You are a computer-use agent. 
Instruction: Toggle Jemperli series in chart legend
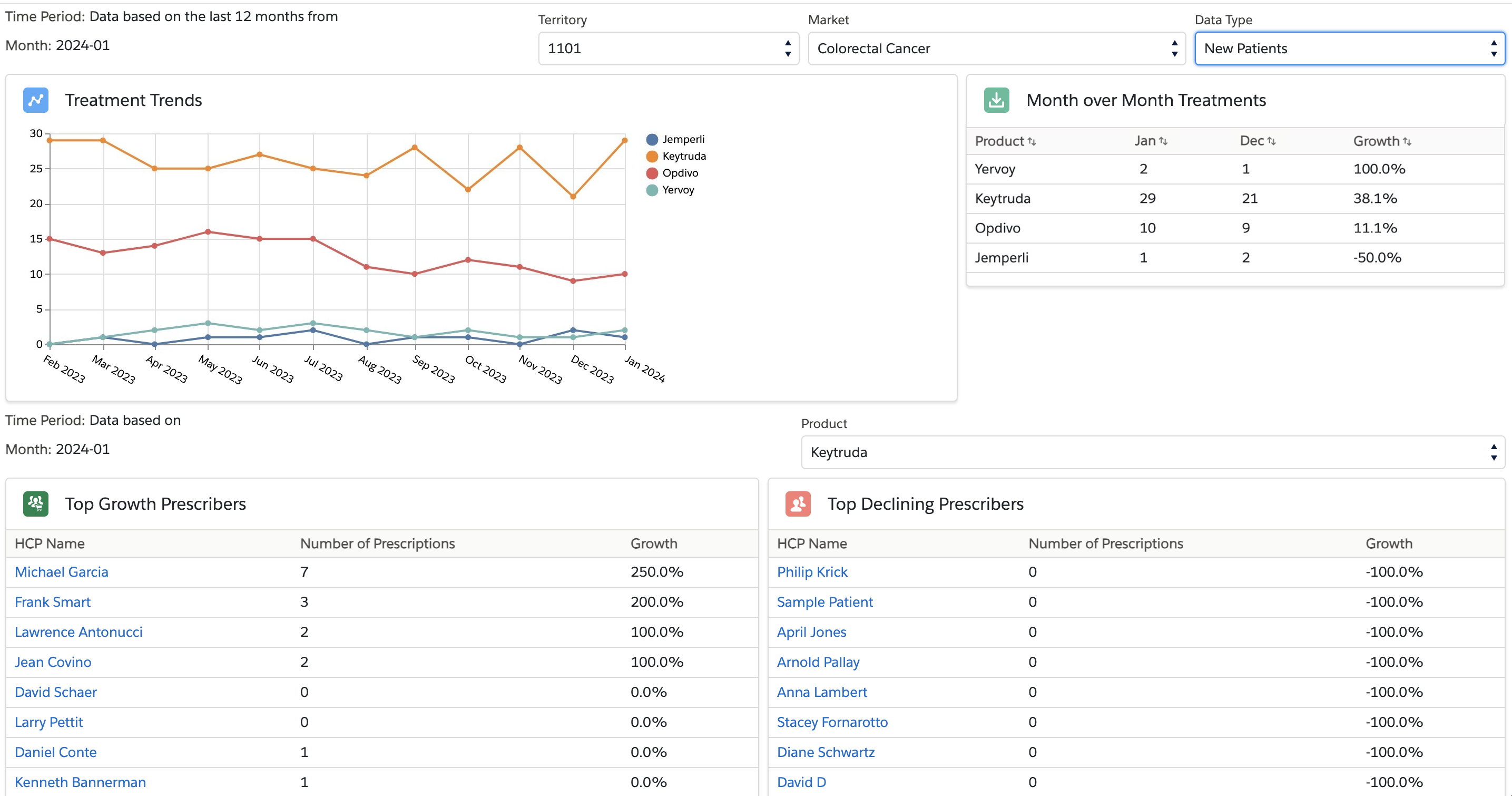[683, 139]
